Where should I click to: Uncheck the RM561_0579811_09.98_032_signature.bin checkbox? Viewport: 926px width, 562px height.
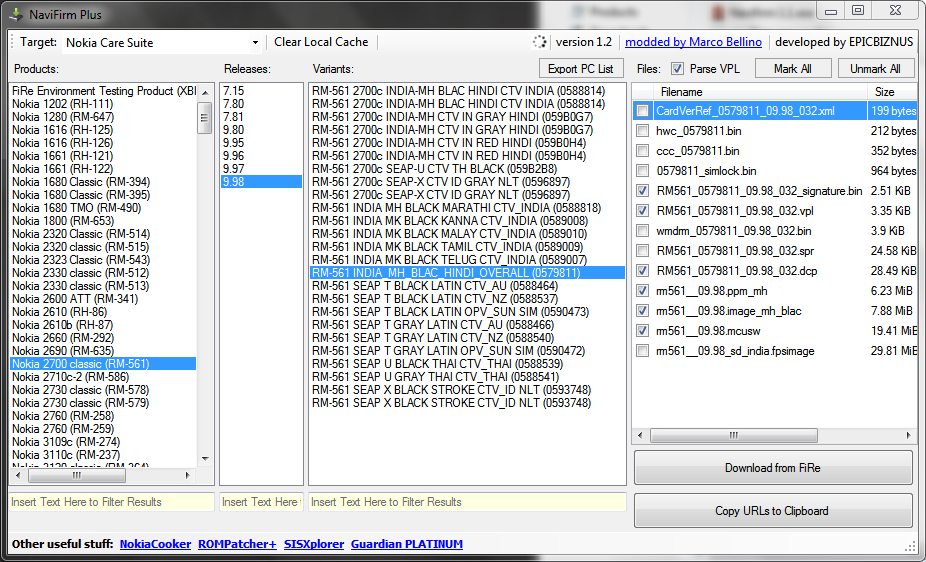643,191
